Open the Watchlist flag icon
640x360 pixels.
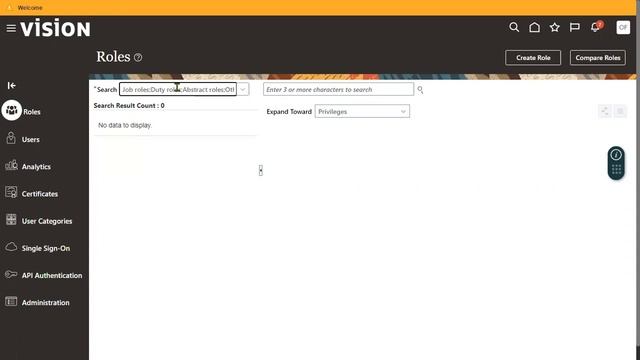[x=575, y=27]
